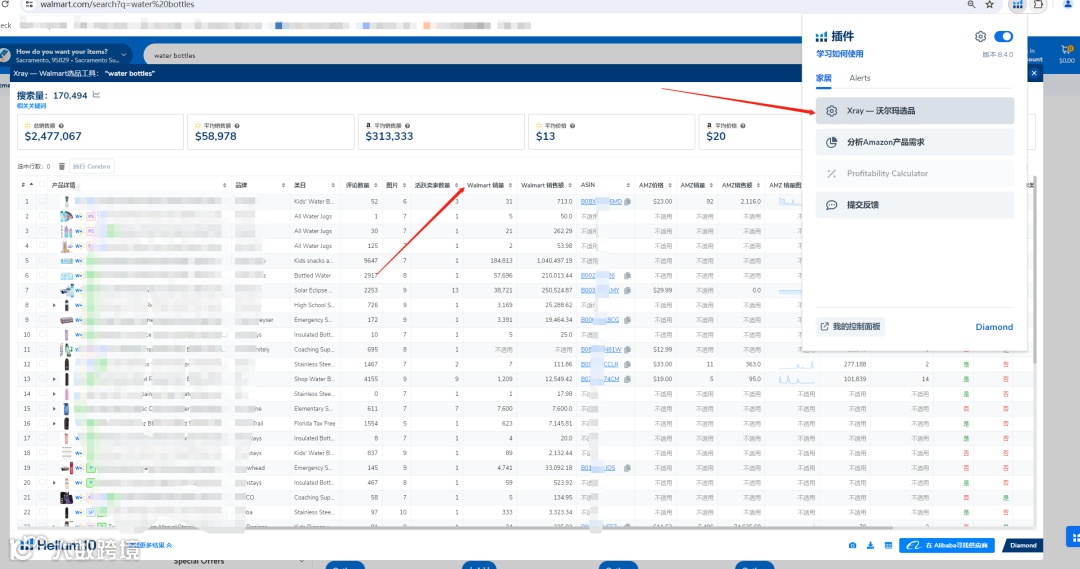This screenshot has width=1080, height=569.
Task: Click the product thumbnail in row 21
Action: (x=66, y=497)
